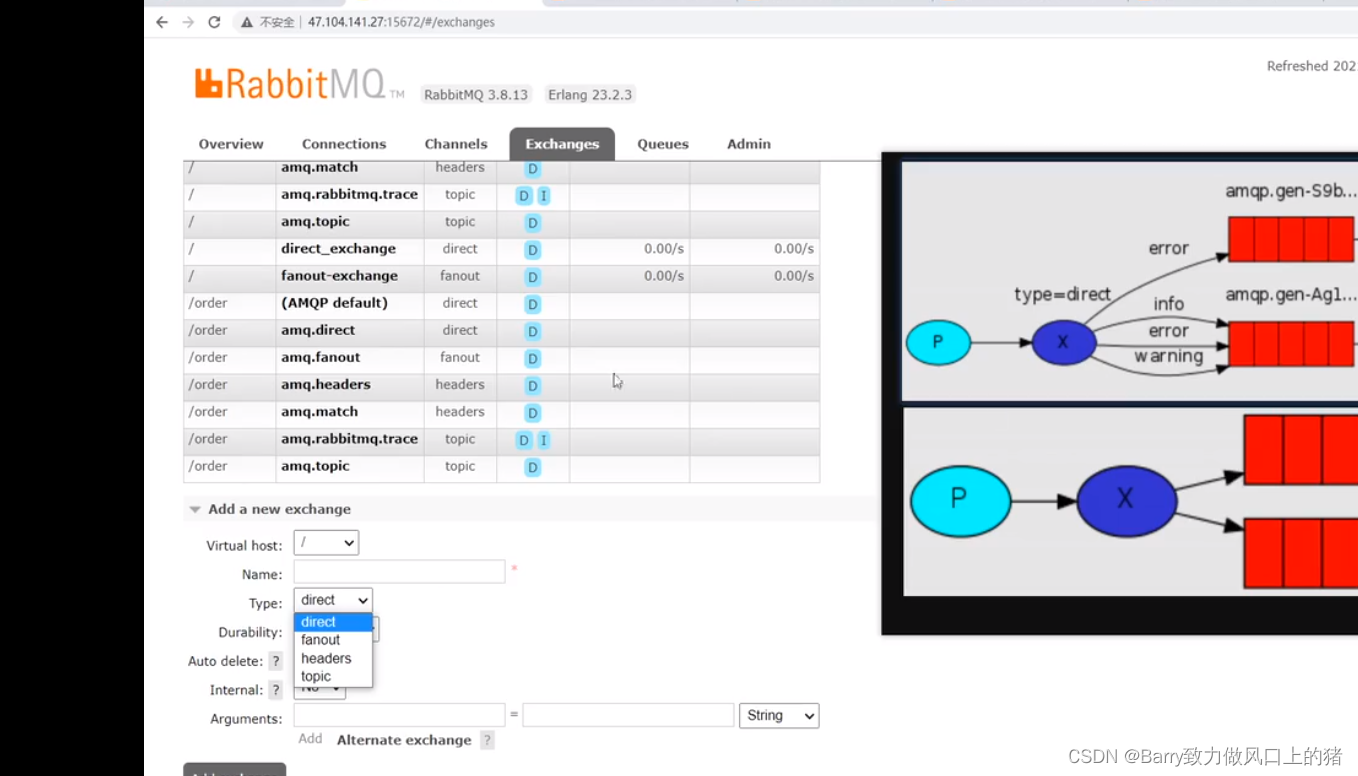The height and width of the screenshot is (776, 1358).
Task: Open the String argument type dropdown
Action: (779, 715)
